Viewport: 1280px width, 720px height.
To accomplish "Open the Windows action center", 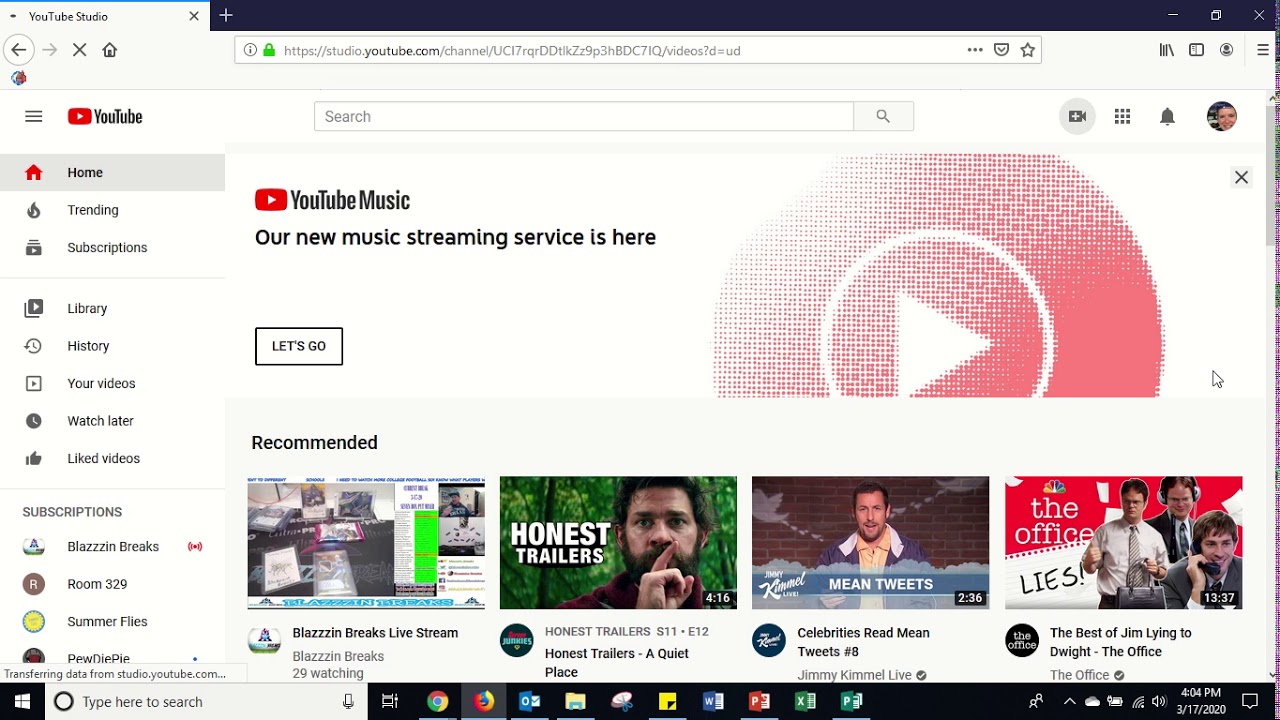I will pos(1250,702).
